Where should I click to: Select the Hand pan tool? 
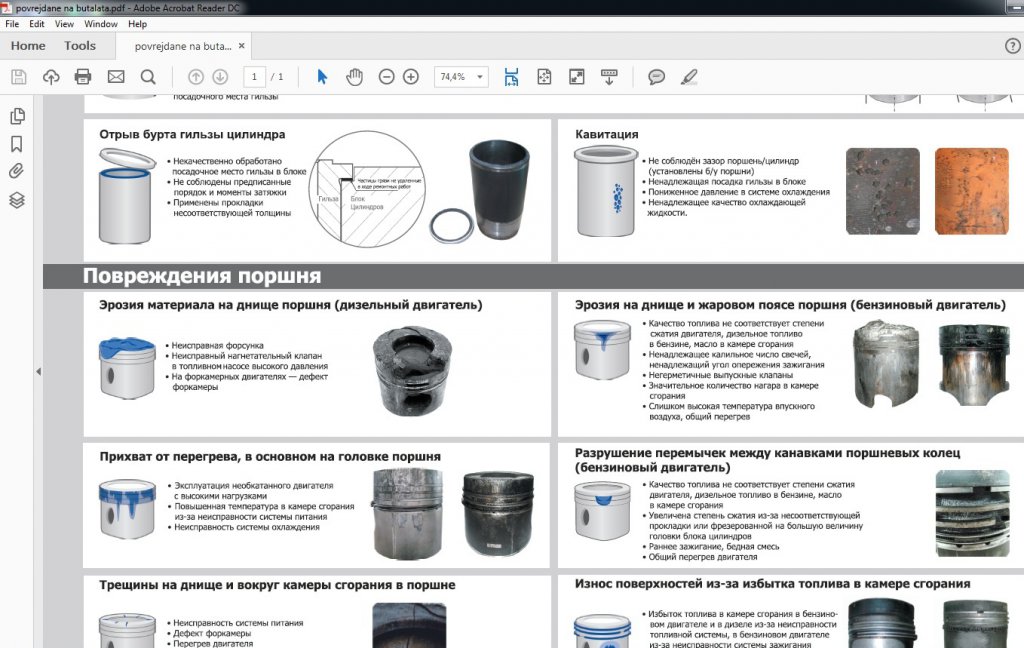click(x=354, y=77)
